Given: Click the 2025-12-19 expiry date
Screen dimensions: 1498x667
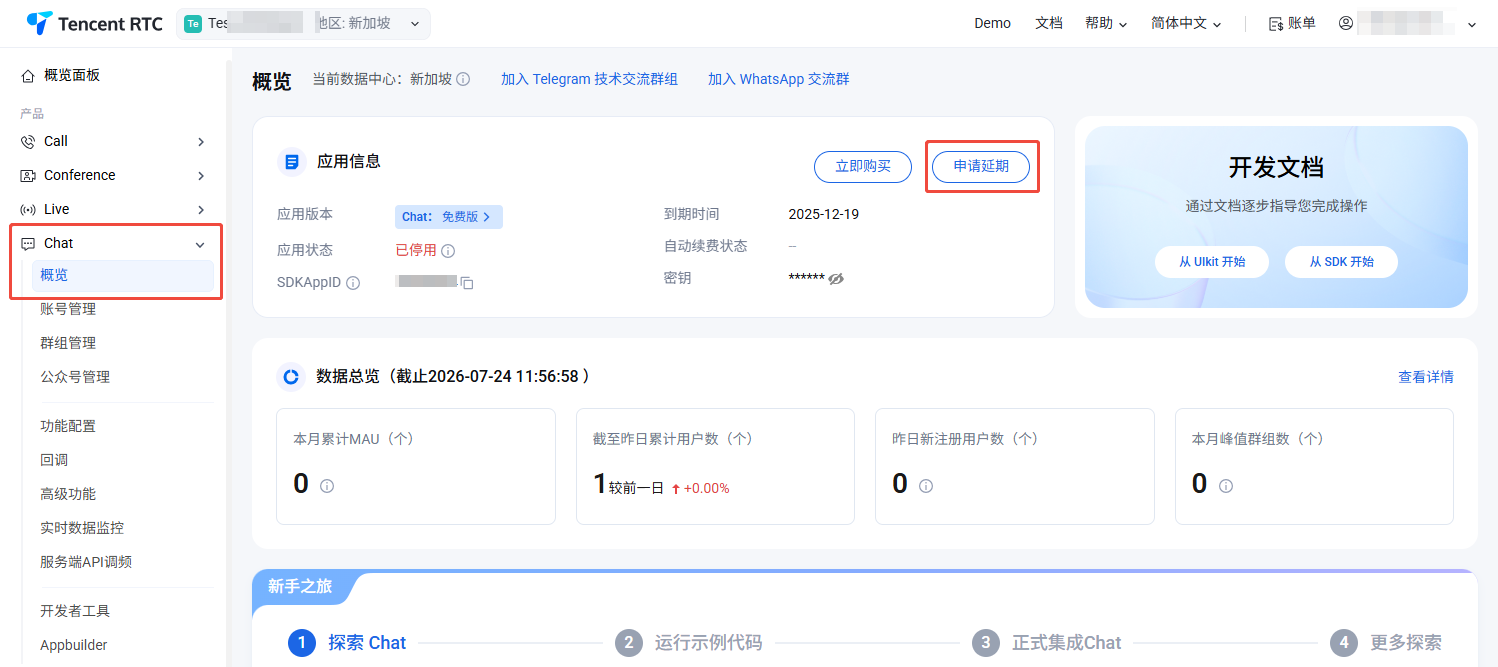Looking at the screenshot, I should click(824, 215).
